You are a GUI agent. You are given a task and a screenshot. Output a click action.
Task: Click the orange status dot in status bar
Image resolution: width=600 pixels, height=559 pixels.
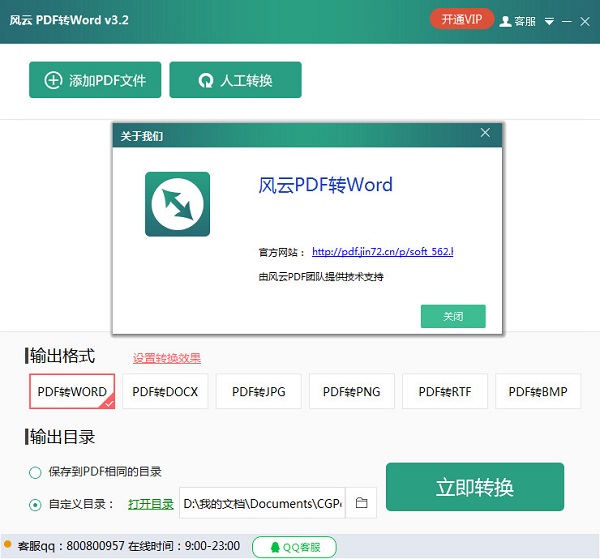click(7, 544)
